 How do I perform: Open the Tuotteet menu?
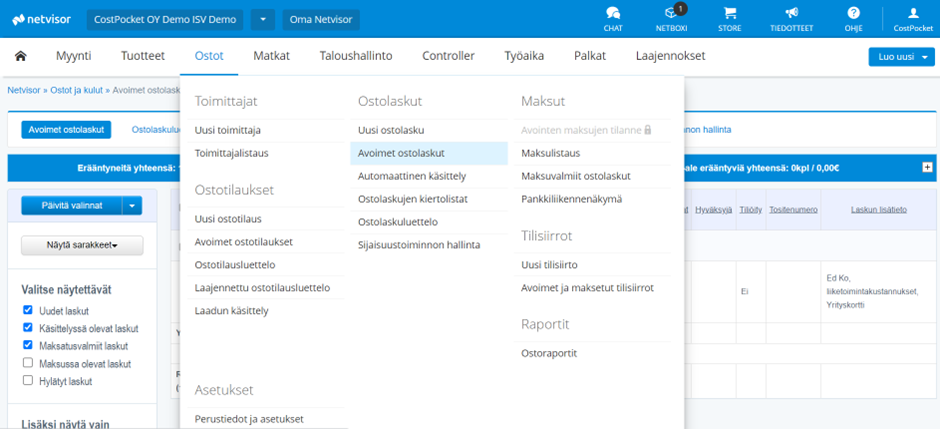tap(143, 56)
